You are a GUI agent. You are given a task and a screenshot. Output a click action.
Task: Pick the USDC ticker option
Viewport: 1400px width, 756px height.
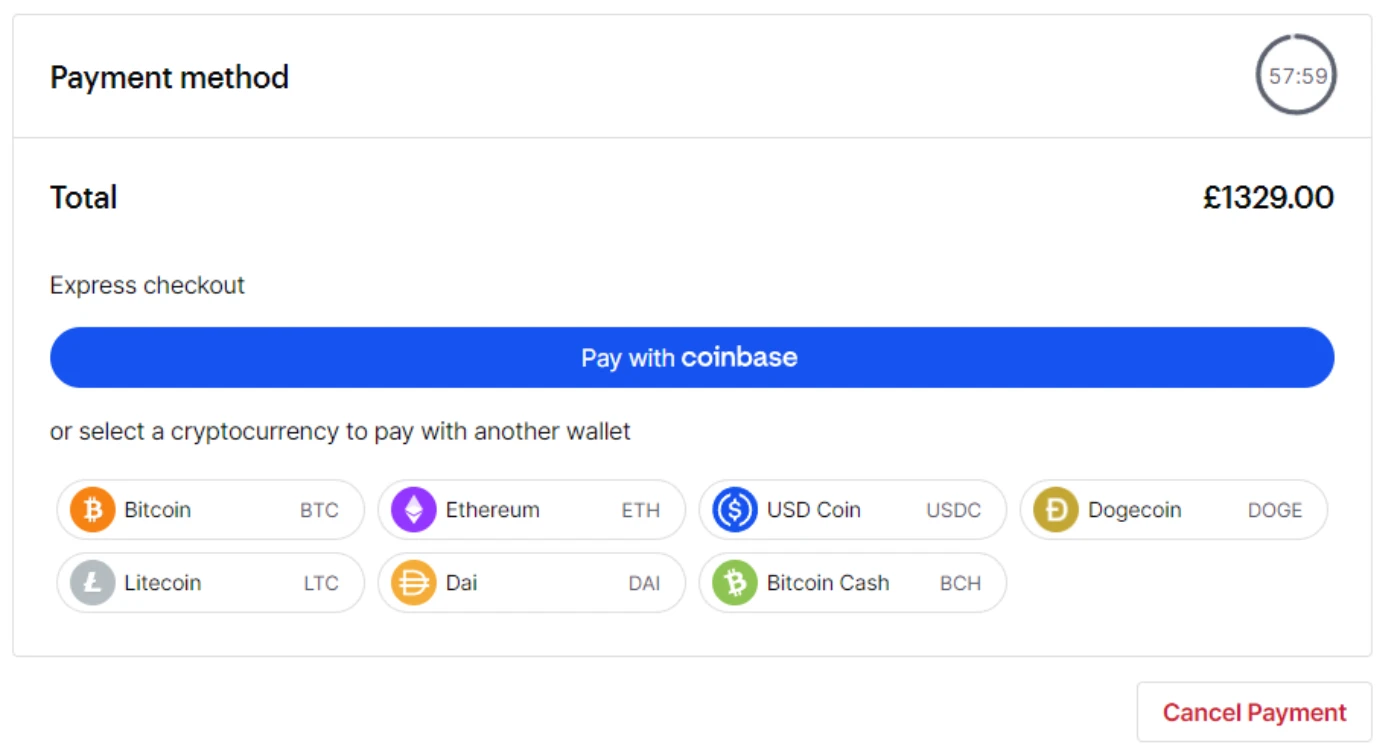pos(954,510)
